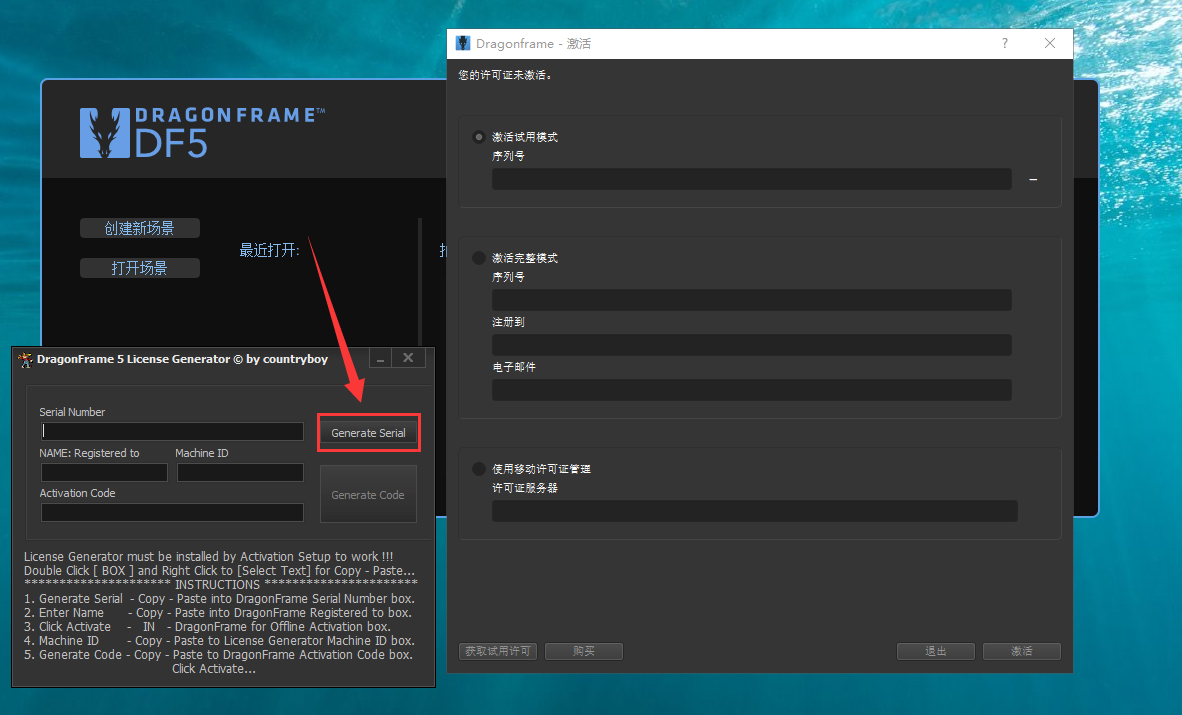Select the 激活试用模式 radio button
The image size is (1182, 715).
point(477,137)
